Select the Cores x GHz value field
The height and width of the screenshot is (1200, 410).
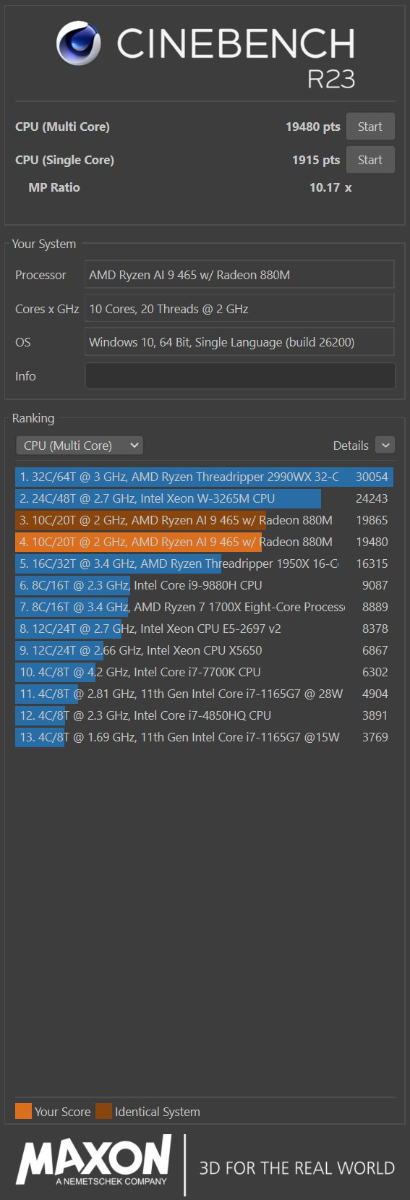[240, 309]
